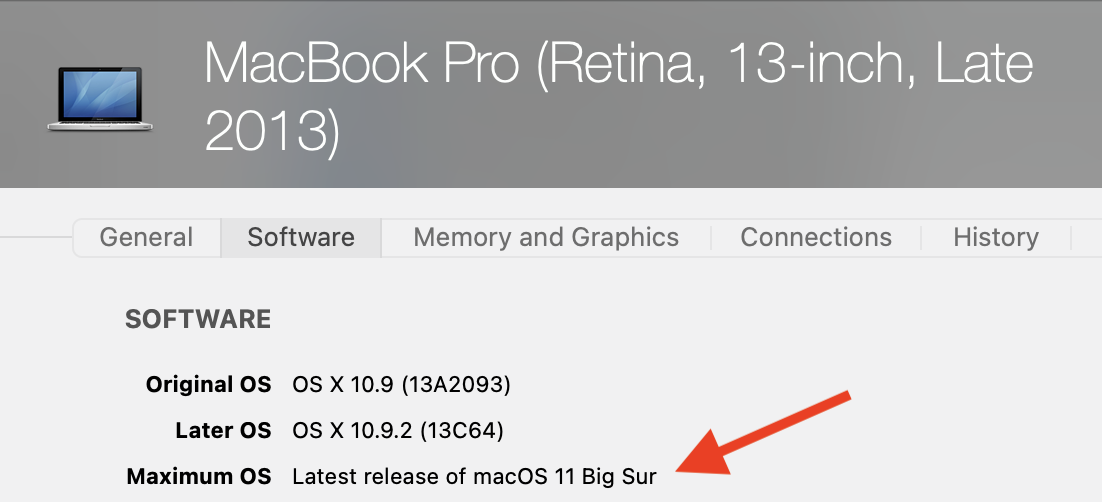Click the Original OS label
Image resolution: width=1102 pixels, height=502 pixels.
(x=208, y=384)
